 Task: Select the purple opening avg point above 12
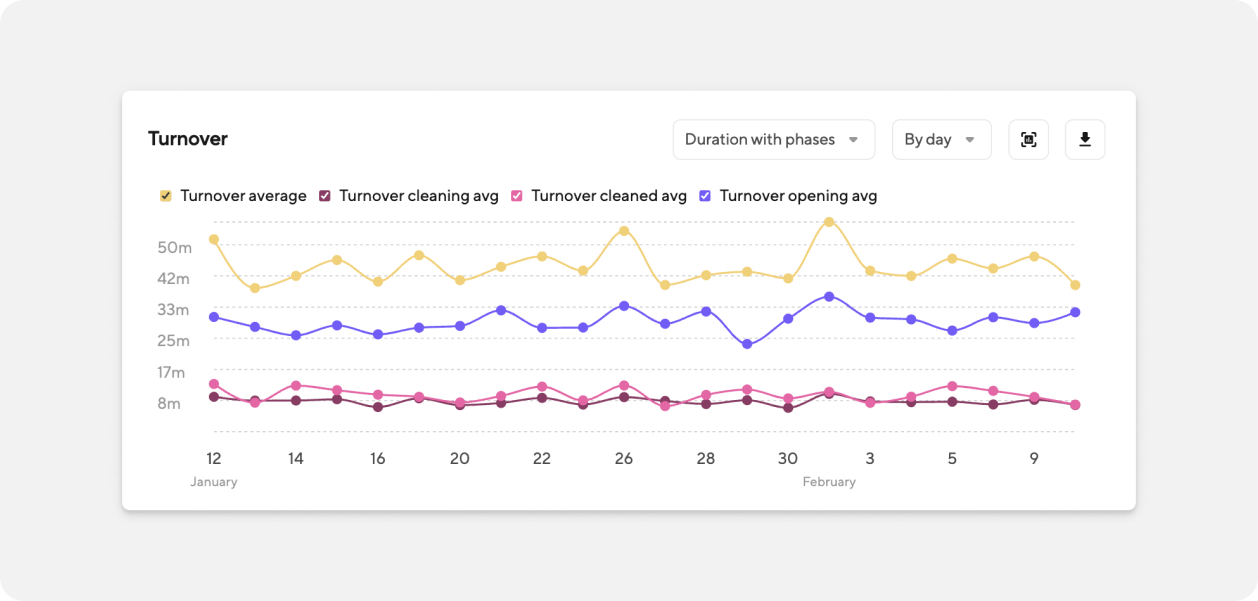pos(214,317)
